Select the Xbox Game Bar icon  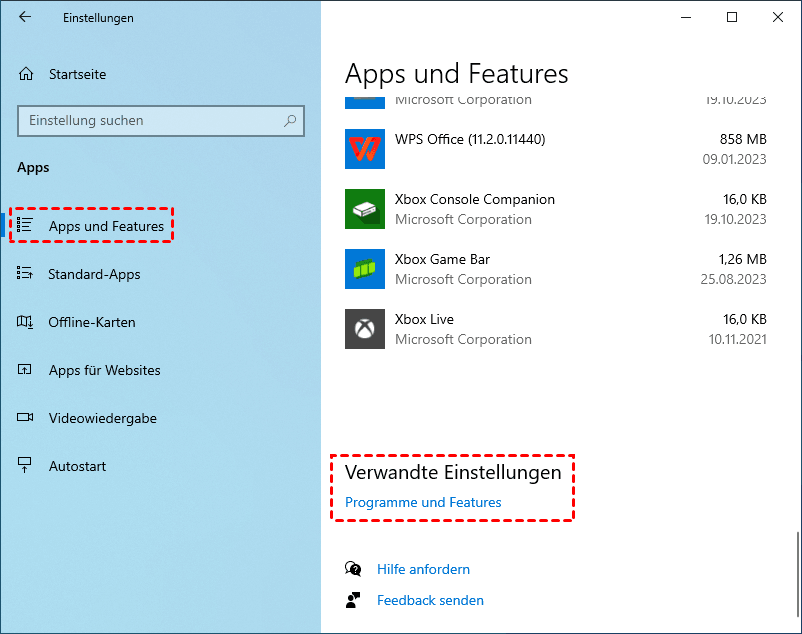pos(364,269)
